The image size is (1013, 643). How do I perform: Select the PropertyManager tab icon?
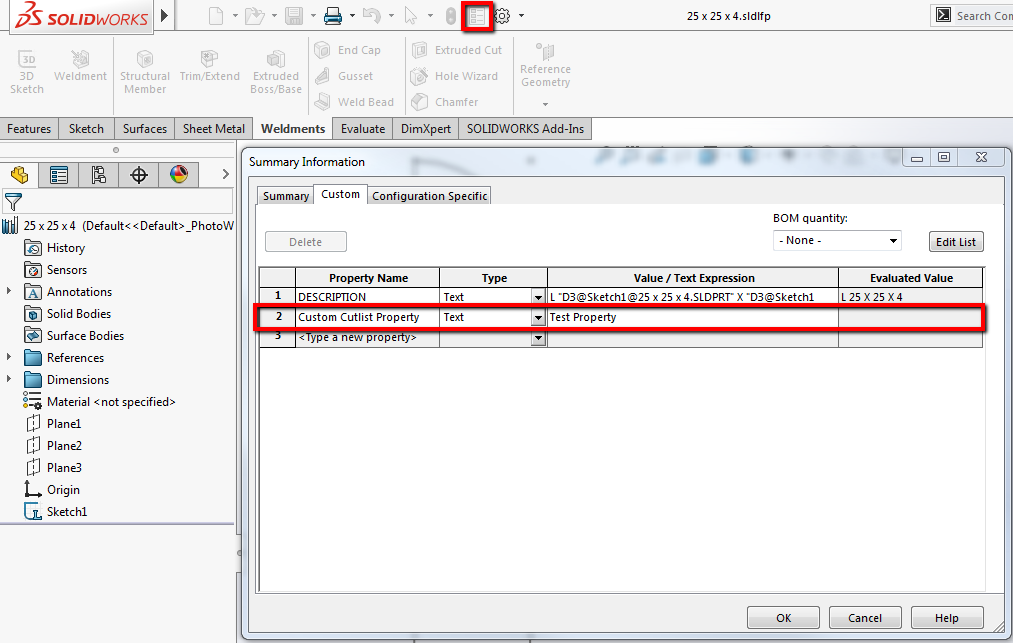click(59, 174)
